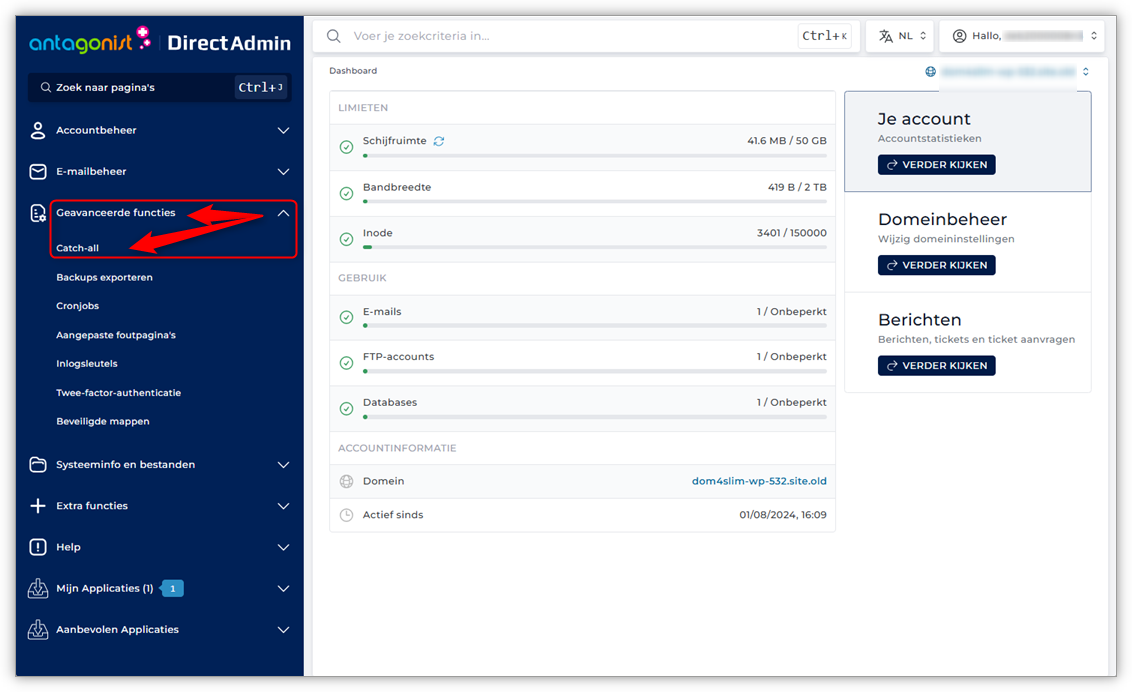
Task: Refresh disk usage next to Schijfruimte
Action: 439,142
